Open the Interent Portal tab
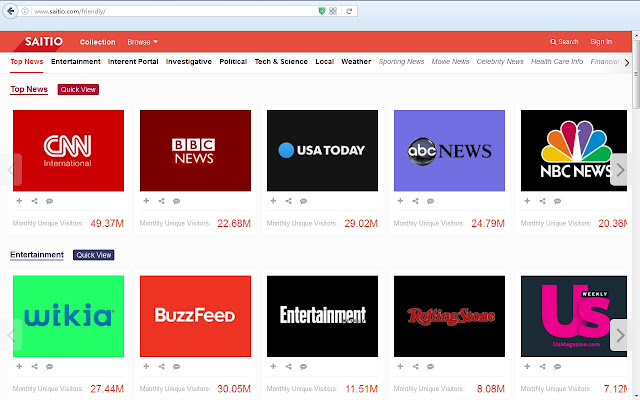Viewport: 640px width, 400px height. (x=133, y=62)
